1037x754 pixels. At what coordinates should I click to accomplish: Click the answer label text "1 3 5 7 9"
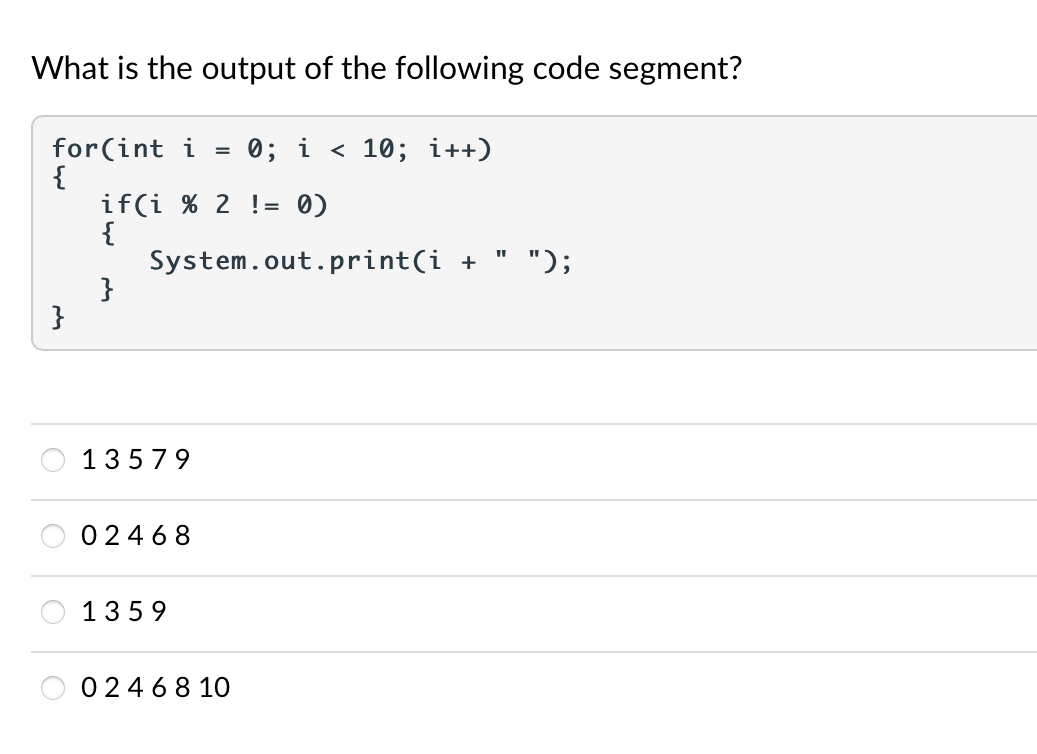137,460
